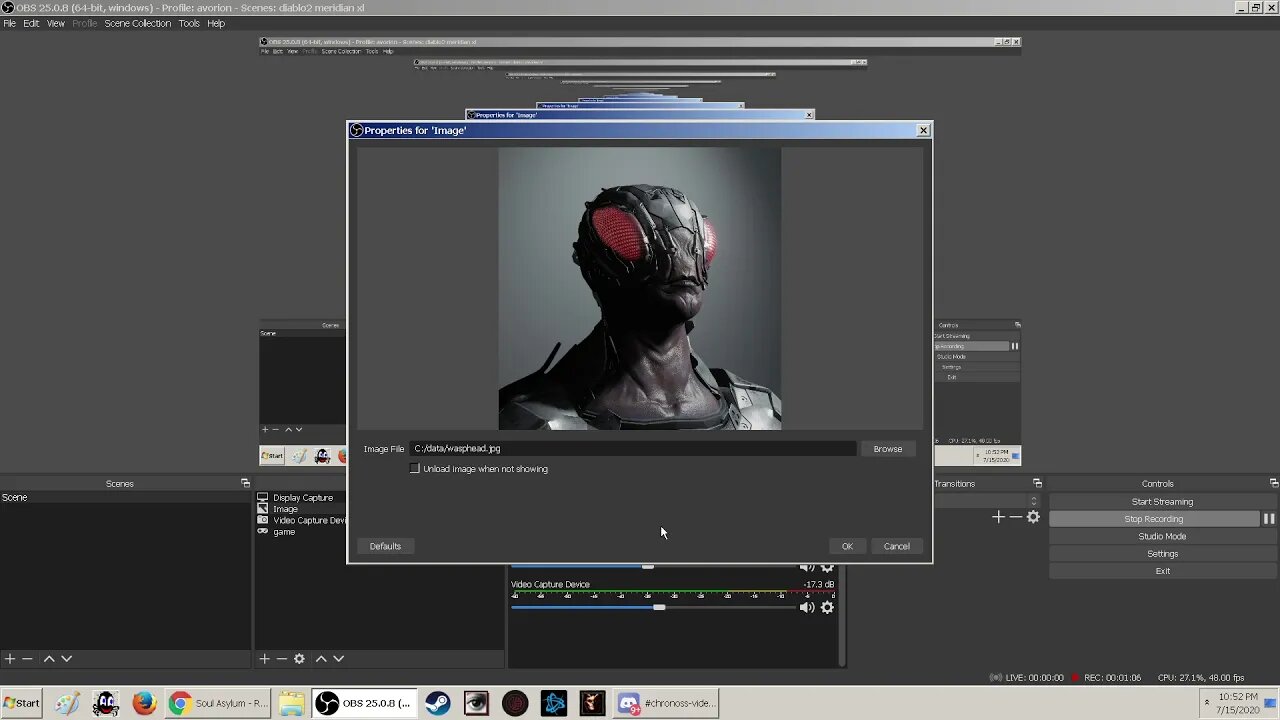
Task: Open the Scene Collection menu
Action: point(137,23)
